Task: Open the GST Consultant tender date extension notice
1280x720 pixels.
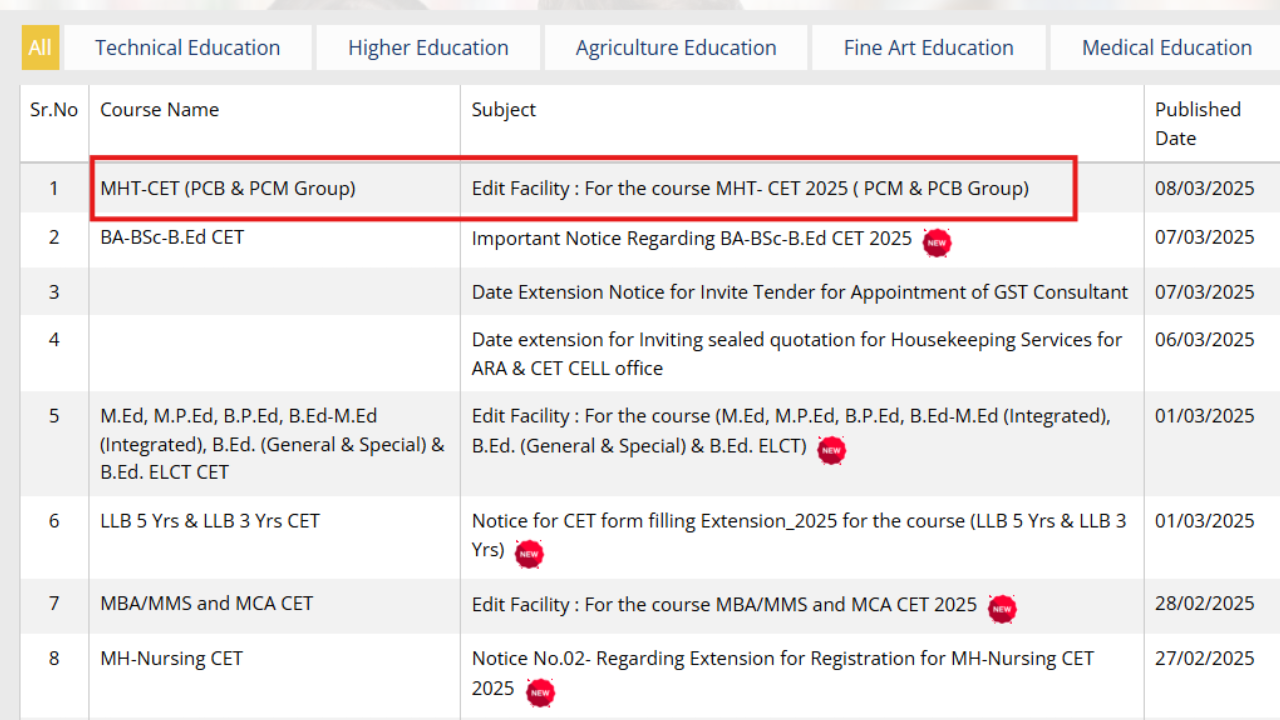Action: coord(800,292)
